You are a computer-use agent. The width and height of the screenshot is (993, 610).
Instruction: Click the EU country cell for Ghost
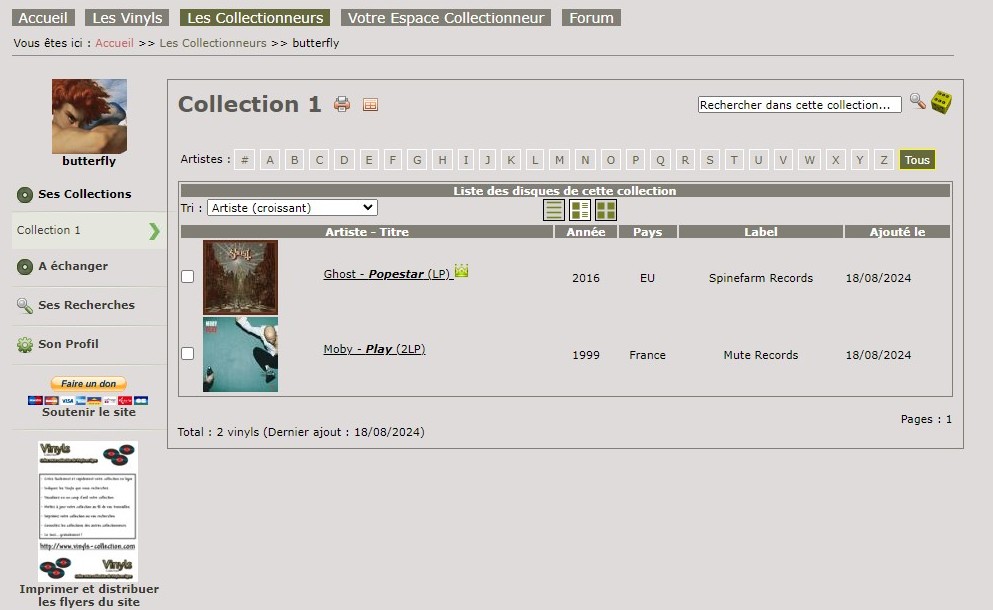647,278
